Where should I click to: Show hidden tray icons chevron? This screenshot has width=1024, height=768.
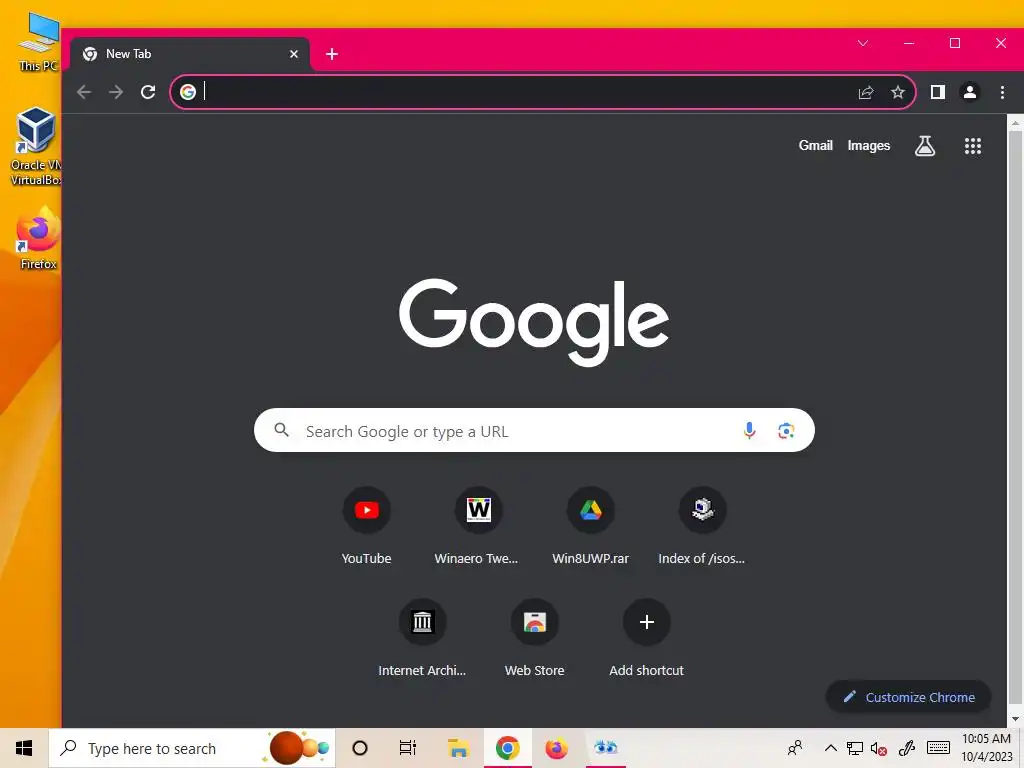pos(831,748)
